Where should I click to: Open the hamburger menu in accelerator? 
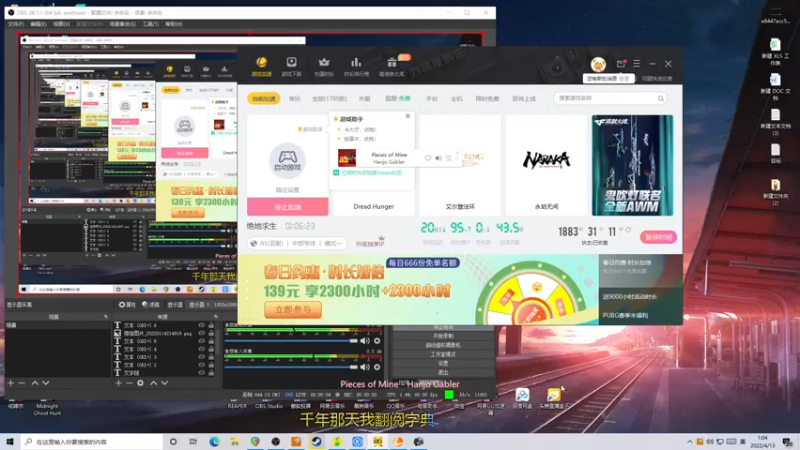[636, 64]
